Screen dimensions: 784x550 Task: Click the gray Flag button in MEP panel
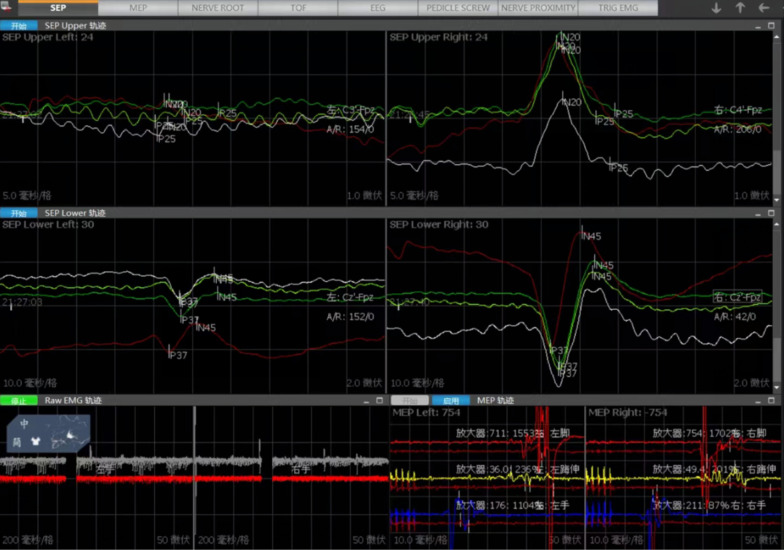(x=410, y=400)
